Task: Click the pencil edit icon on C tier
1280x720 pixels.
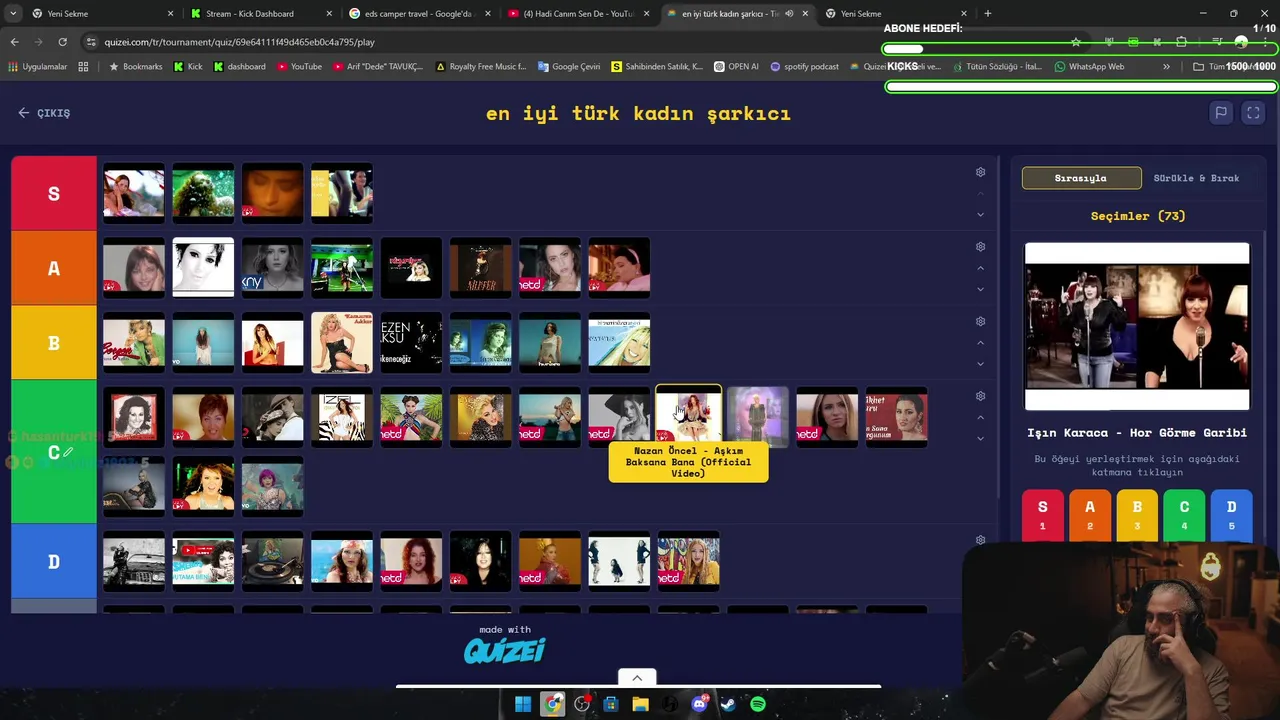Action: (67, 452)
